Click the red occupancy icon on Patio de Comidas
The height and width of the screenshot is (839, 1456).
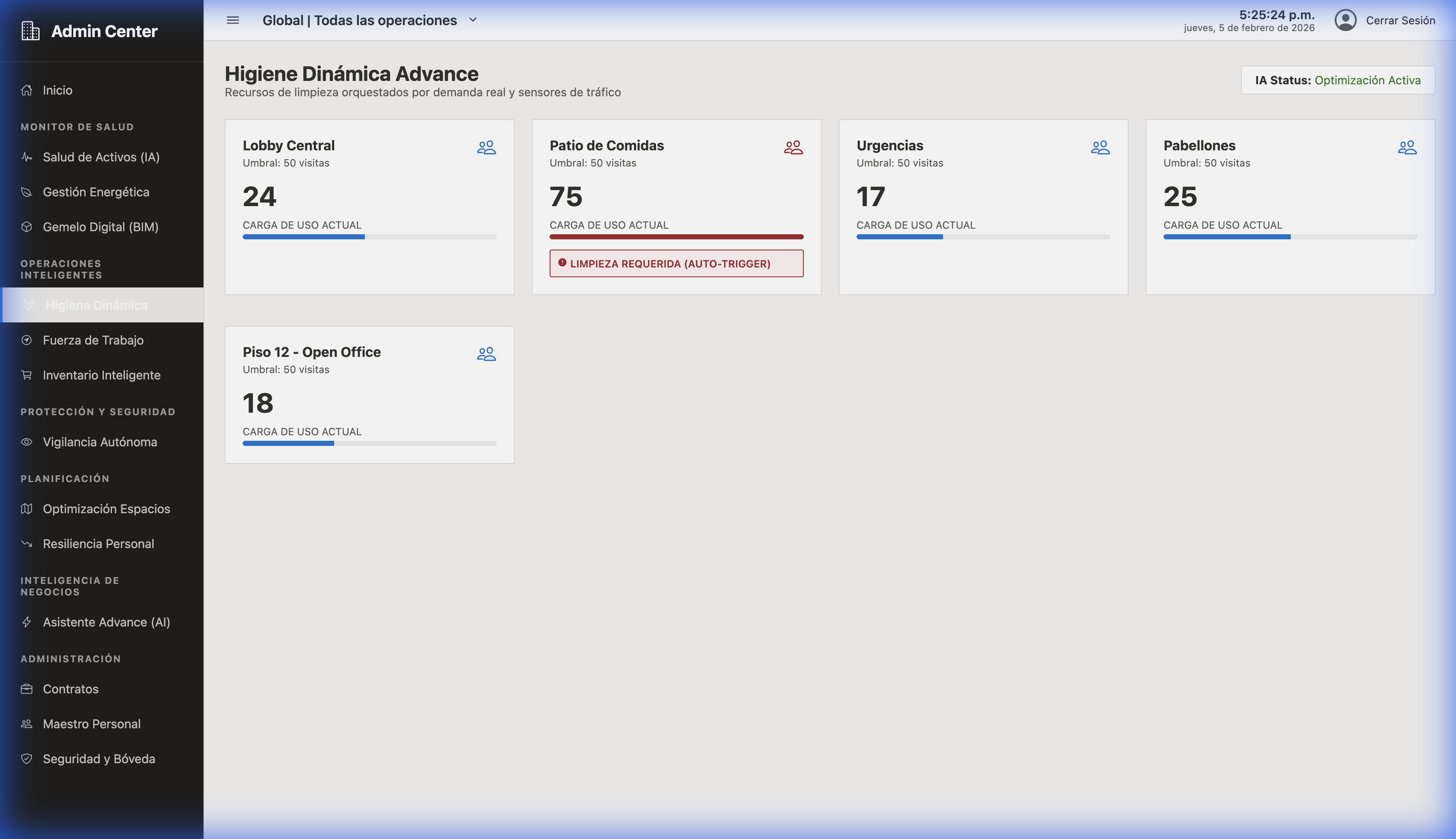pos(793,147)
